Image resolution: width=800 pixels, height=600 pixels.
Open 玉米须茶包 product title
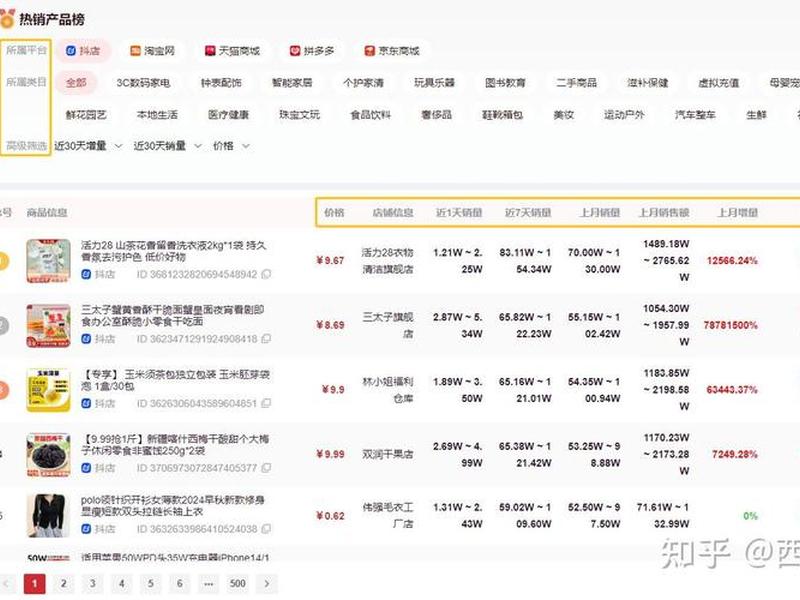click(176, 380)
